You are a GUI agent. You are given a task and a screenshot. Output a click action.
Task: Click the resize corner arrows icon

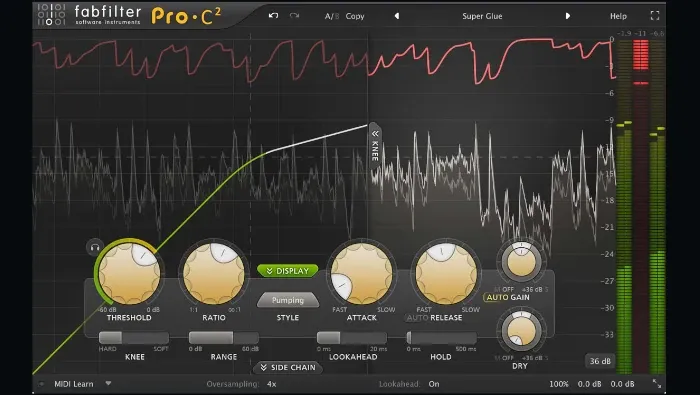coord(657,383)
